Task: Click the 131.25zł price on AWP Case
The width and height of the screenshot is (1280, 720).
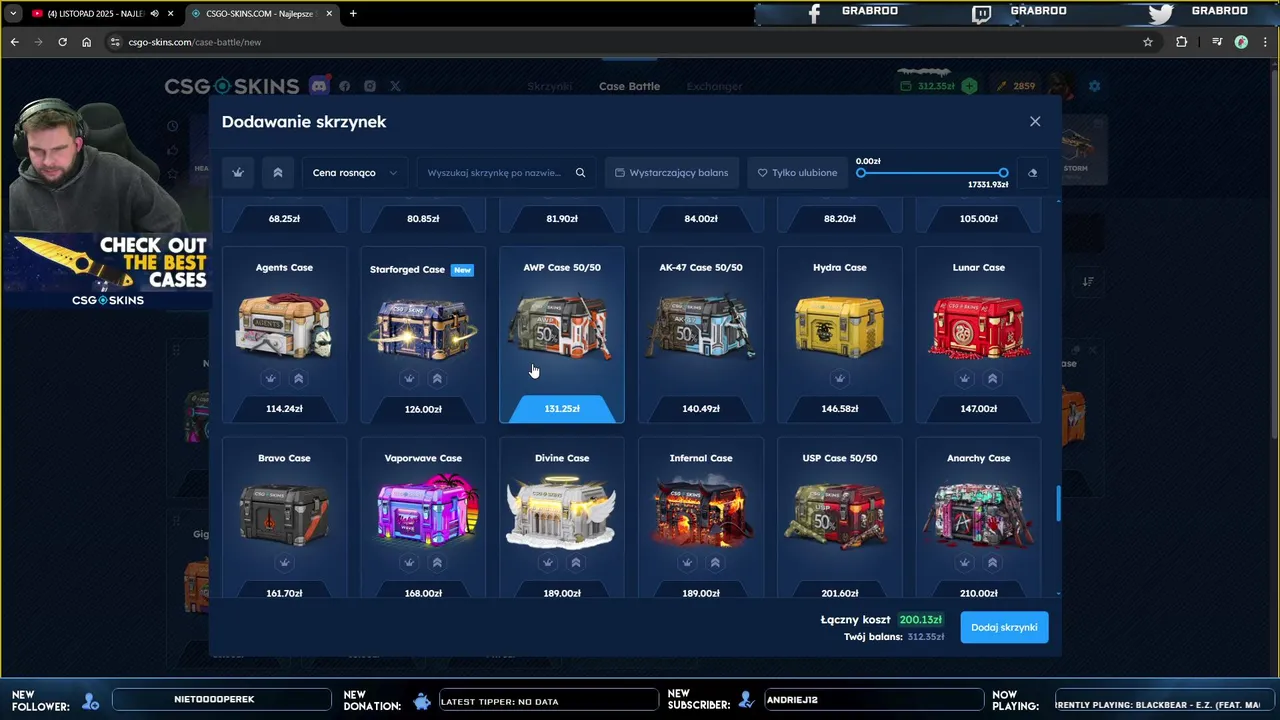Action: point(562,408)
